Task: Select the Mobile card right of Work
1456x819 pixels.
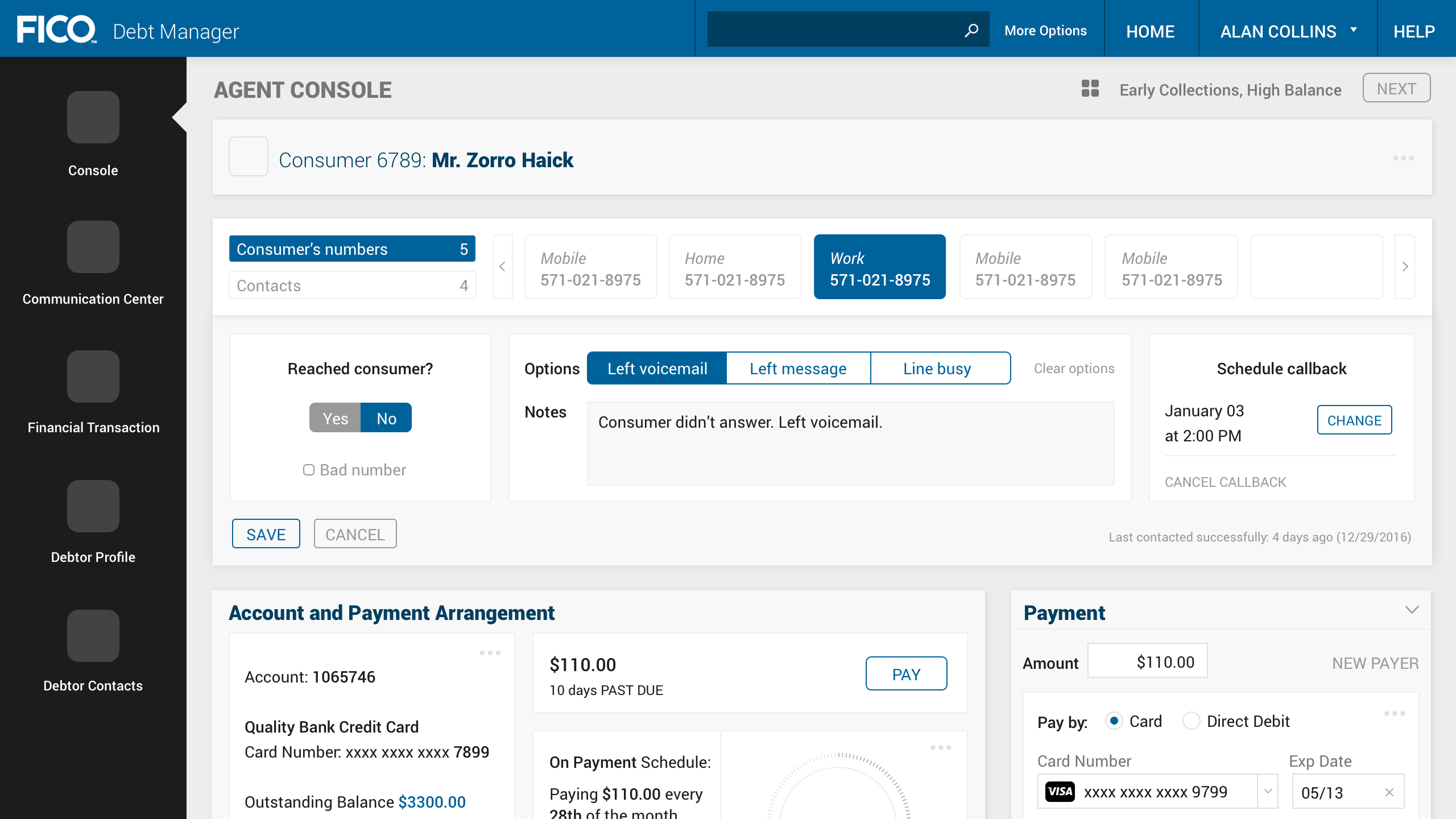Action: point(1025,266)
